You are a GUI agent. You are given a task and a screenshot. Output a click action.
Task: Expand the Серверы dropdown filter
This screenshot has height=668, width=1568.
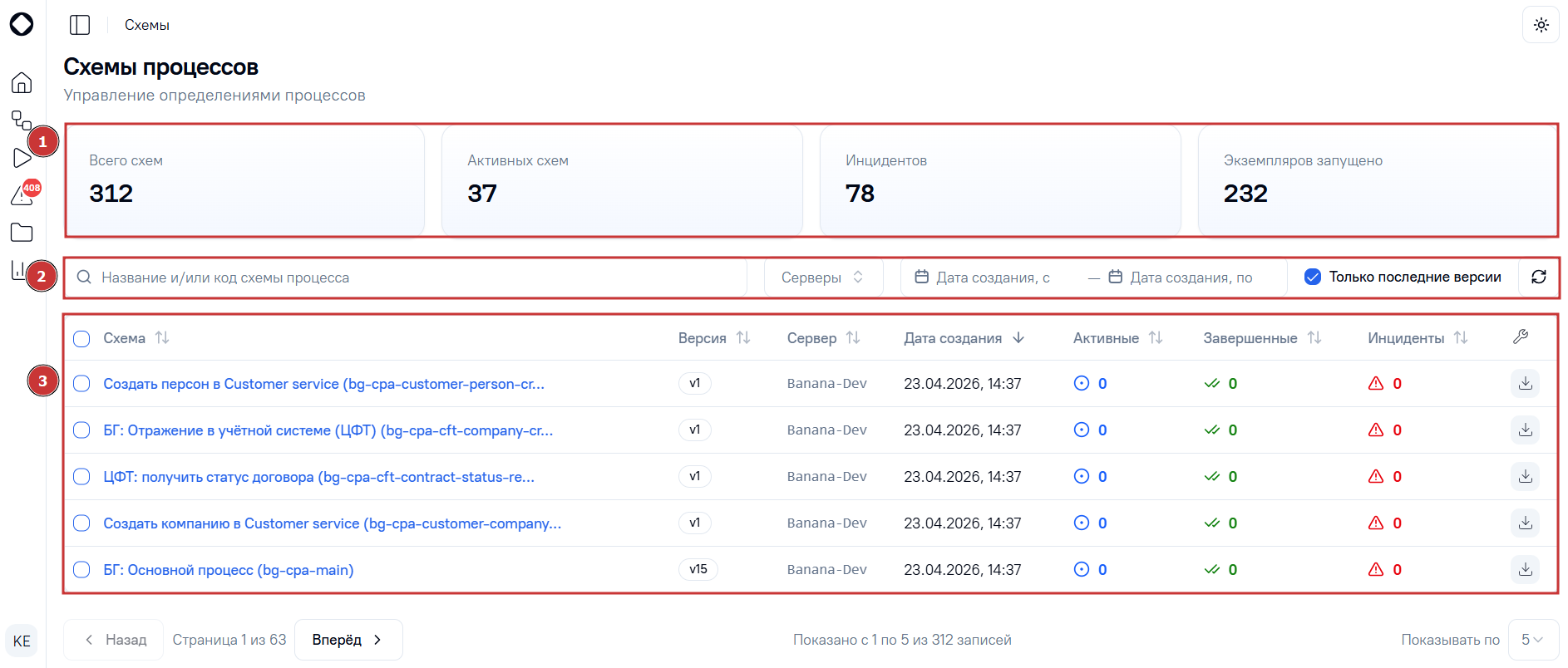(x=822, y=277)
